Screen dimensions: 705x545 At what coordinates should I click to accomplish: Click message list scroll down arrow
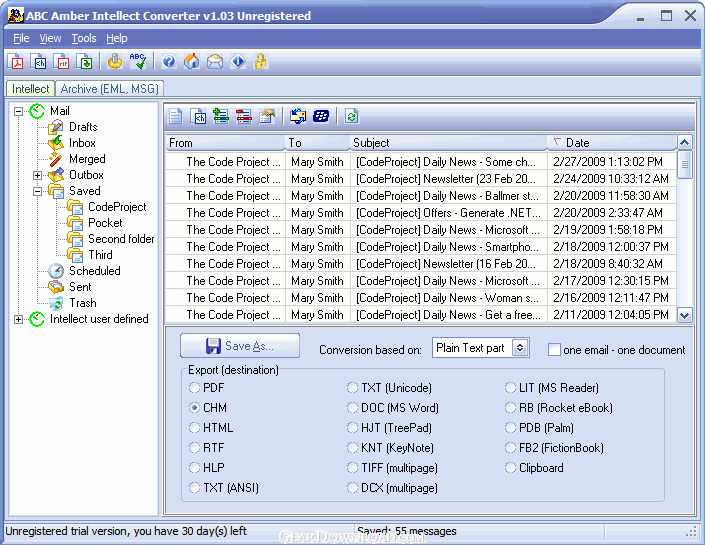[x=684, y=315]
